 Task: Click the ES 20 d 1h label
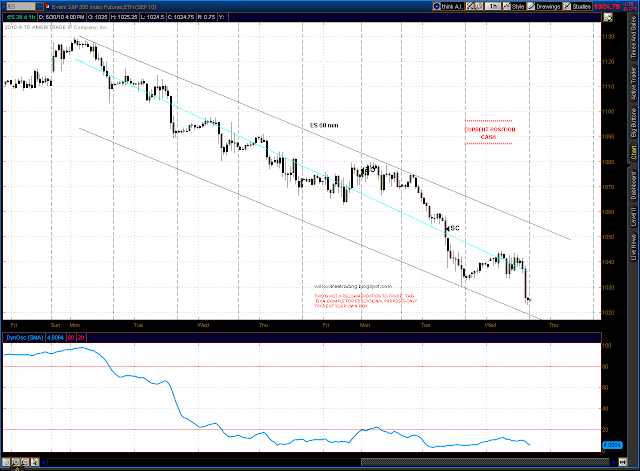(x=20, y=17)
